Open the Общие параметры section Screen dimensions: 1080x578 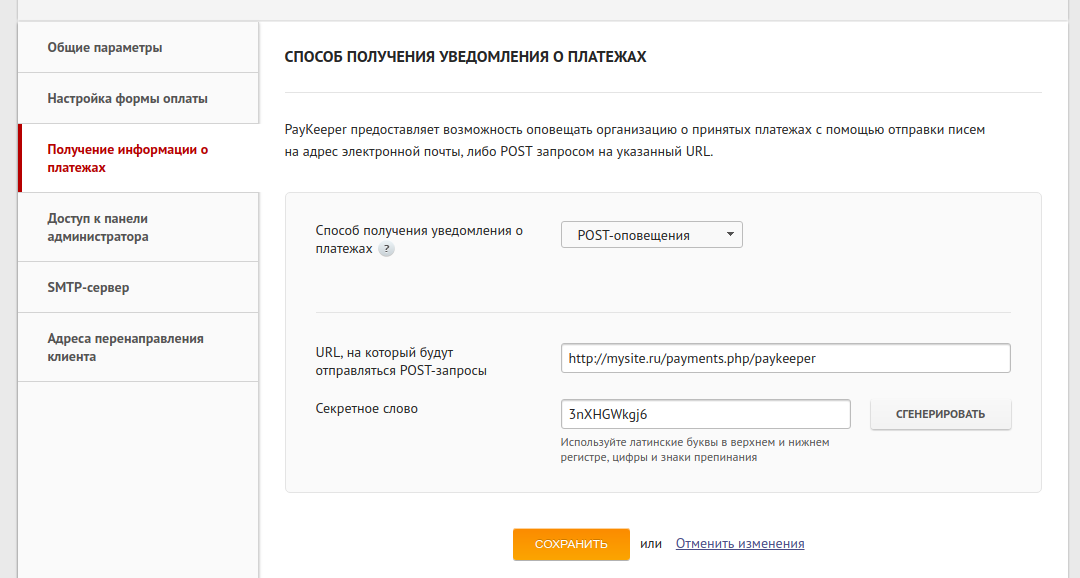(105, 47)
